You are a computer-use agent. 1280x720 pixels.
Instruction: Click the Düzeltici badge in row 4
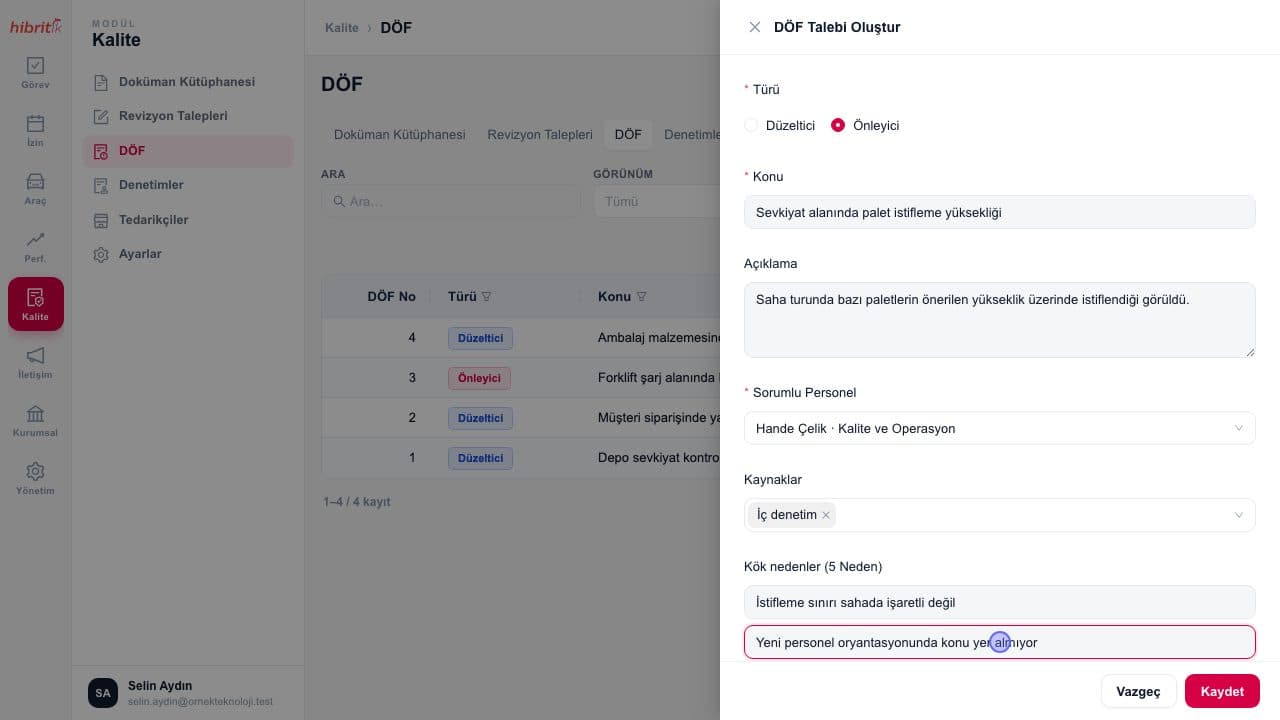coord(480,338)
